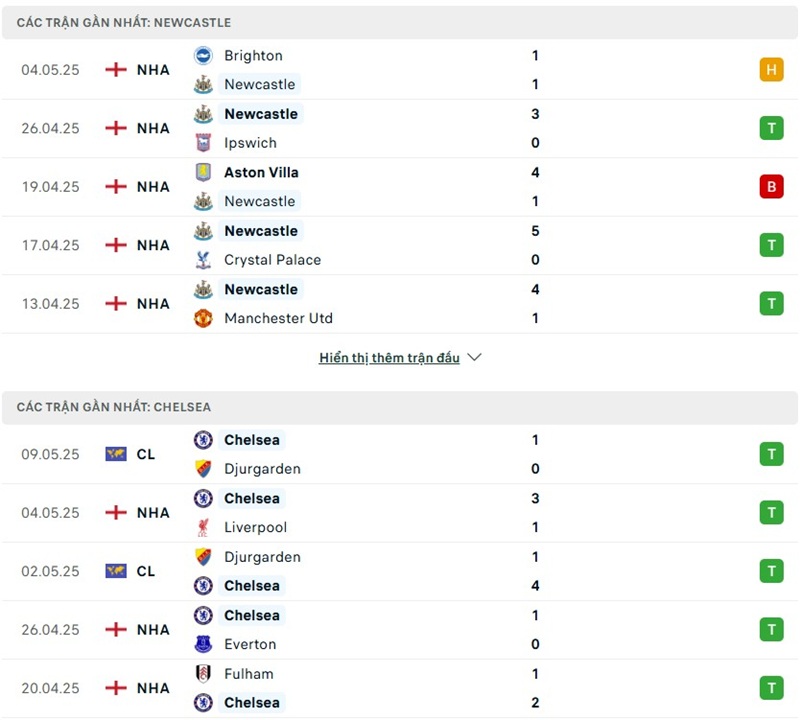This screenshot has height=720, width=800.
Task: Select the 'Các trận gần nhất: Chelsea' header
Action: click(114, 407)
